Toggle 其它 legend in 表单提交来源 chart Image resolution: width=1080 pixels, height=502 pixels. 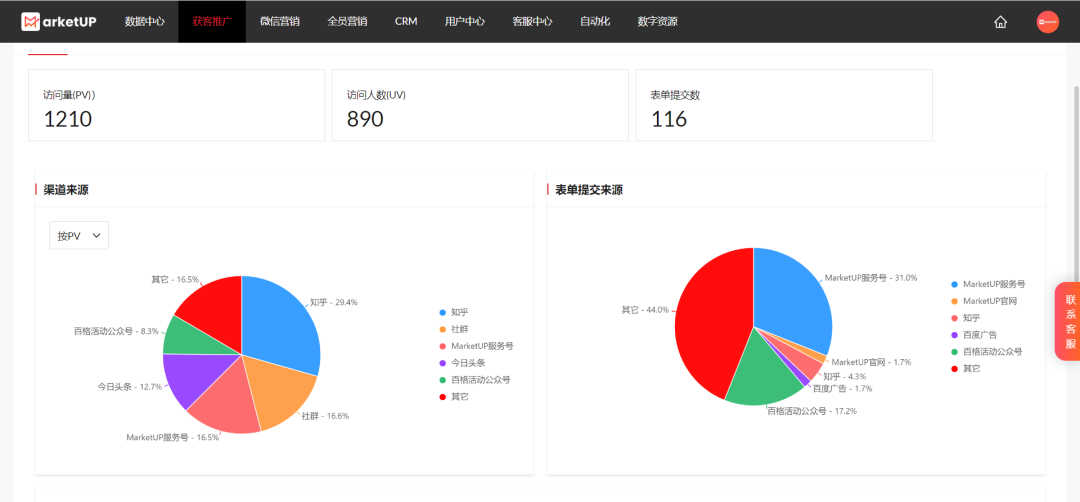[x=966, y=368]
